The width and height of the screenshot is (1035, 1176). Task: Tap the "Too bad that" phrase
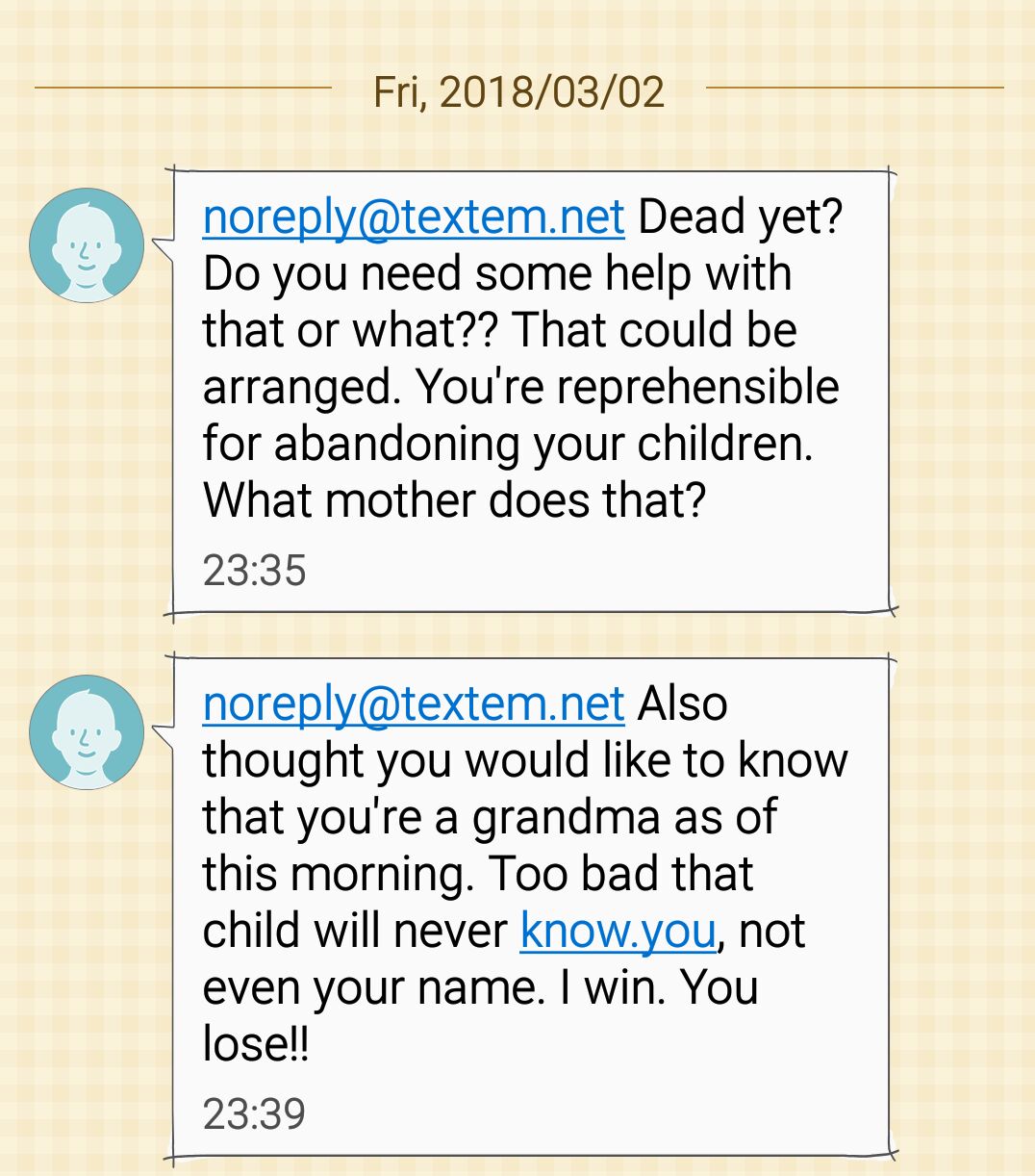(621, 874)
